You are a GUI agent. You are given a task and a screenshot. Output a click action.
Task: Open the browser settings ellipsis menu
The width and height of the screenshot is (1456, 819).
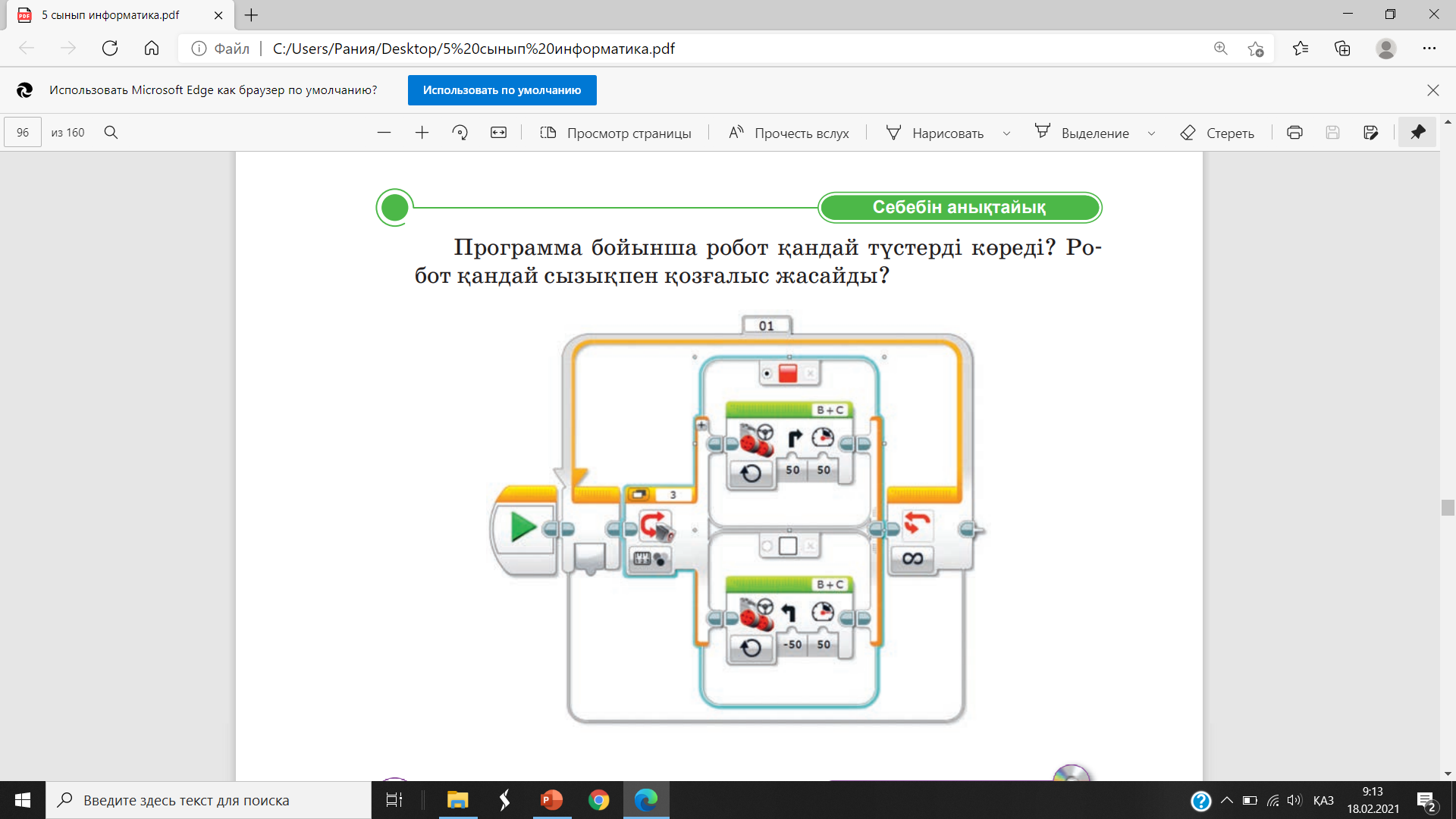coord(1429,49)
